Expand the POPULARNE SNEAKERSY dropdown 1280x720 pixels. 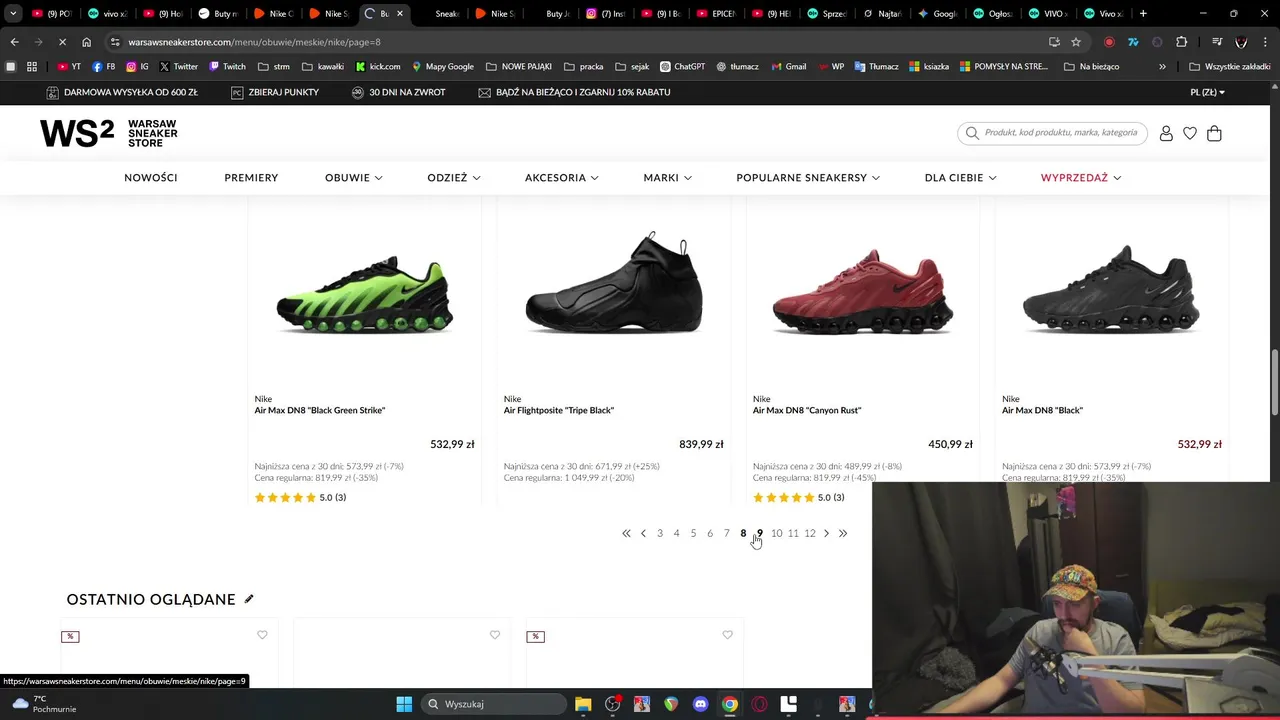[808, 177]
